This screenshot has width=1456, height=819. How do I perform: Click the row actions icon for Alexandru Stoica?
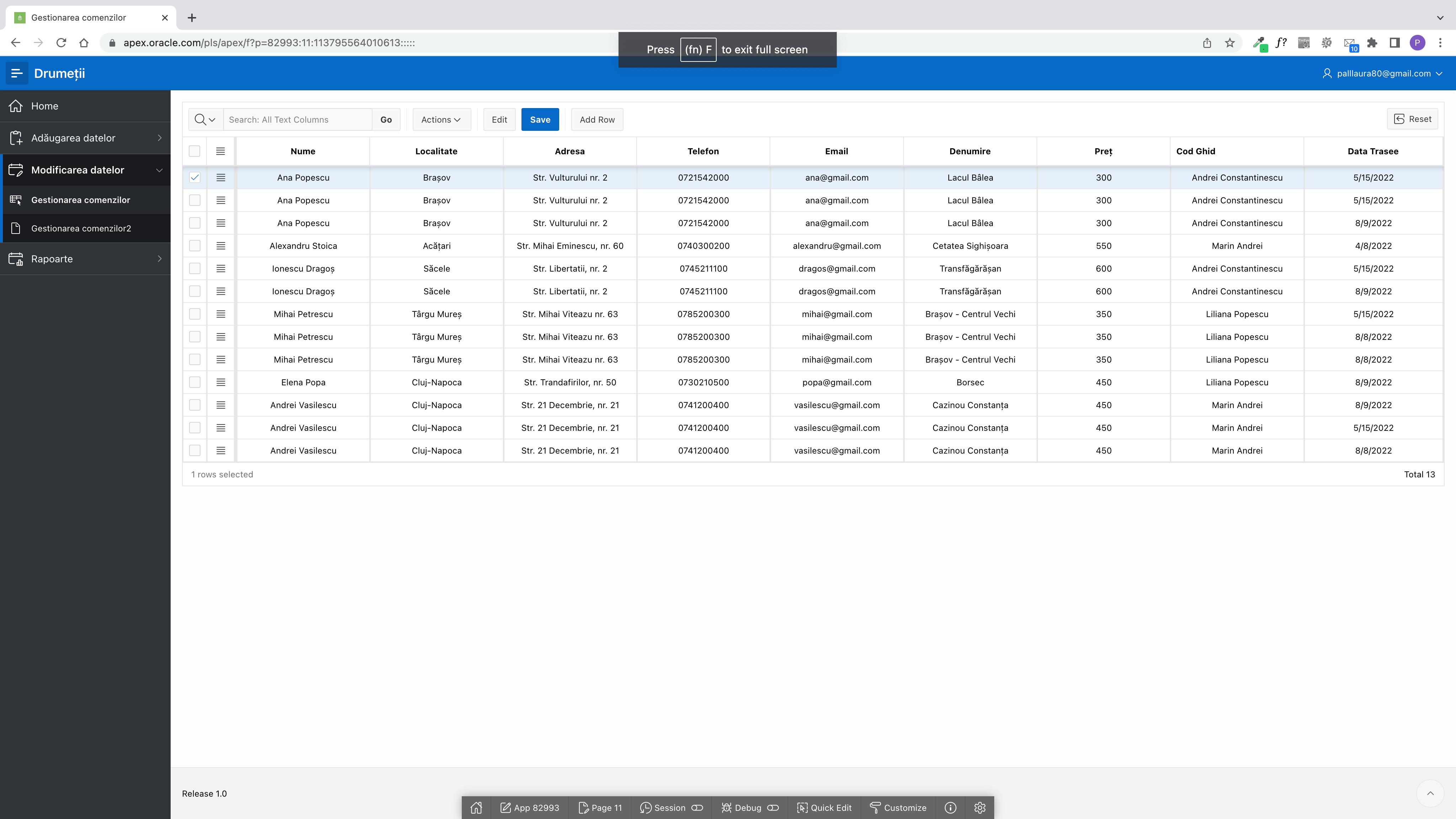pos(220,246)
